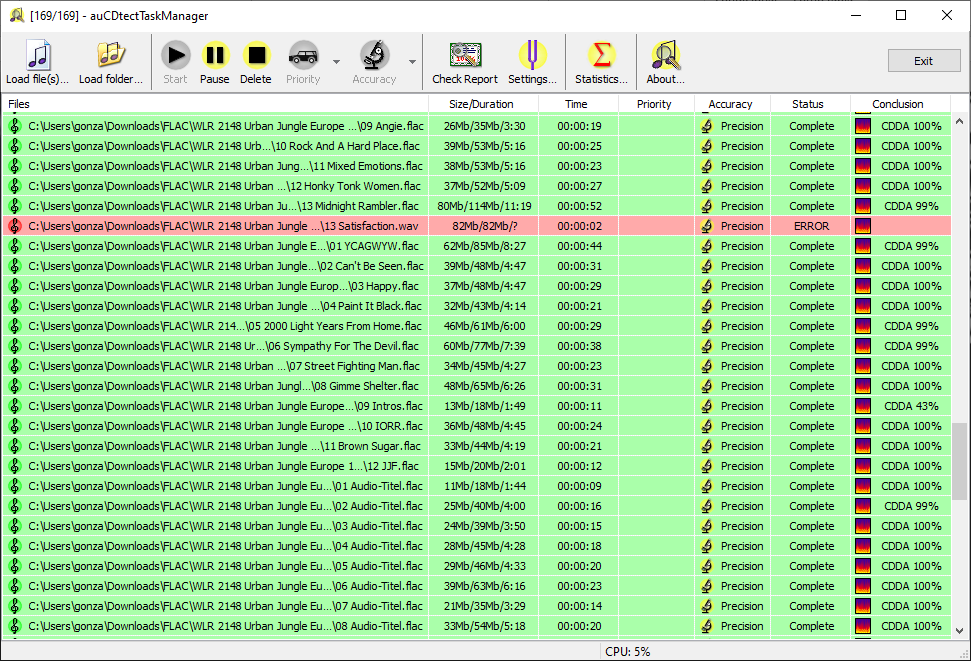Select the 10 IORR.flac file row
Viewport: 971px width, 661px height.
pyautogui.click(x=476, y=426)
